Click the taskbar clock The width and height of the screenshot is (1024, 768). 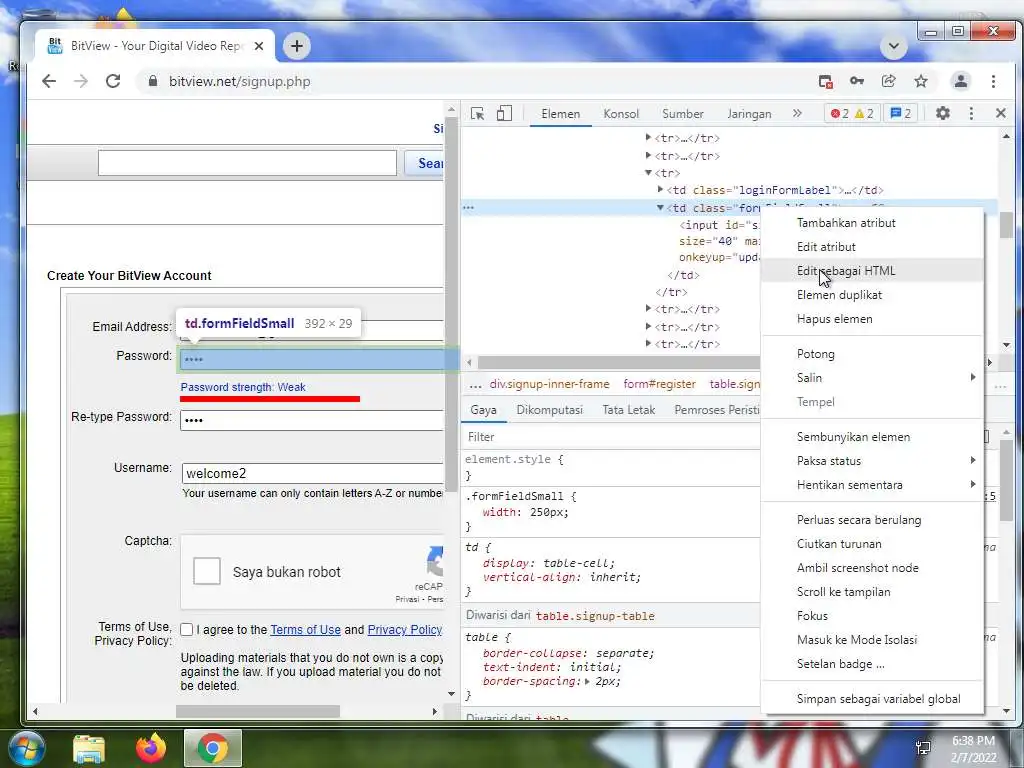(973, 749)
